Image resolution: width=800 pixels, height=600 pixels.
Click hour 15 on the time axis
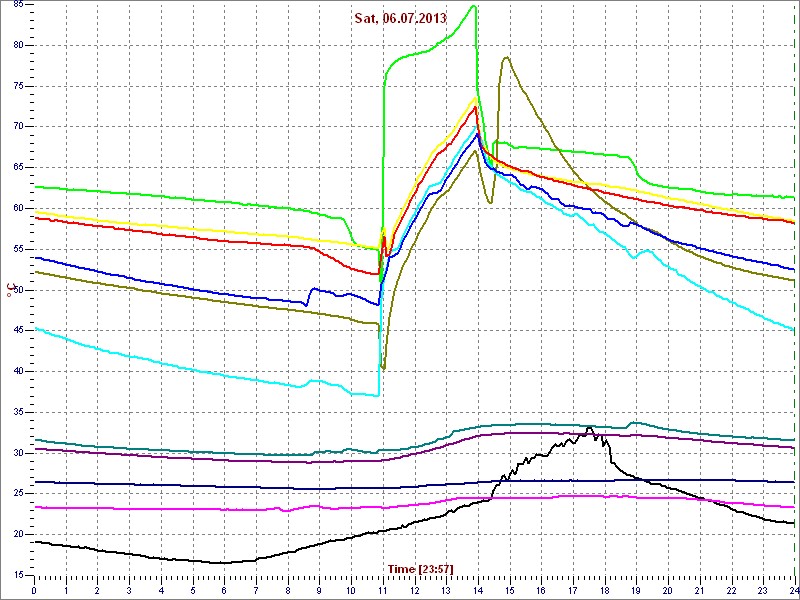510,590
